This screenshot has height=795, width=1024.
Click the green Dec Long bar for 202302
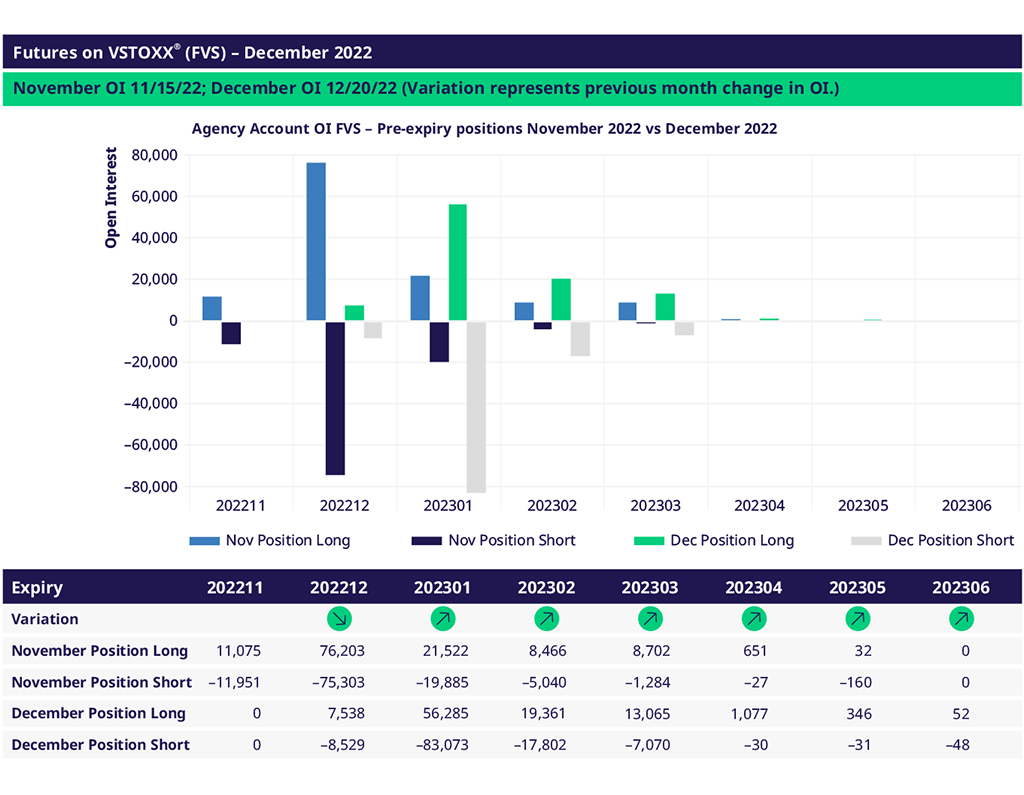[x=561, y=300]
